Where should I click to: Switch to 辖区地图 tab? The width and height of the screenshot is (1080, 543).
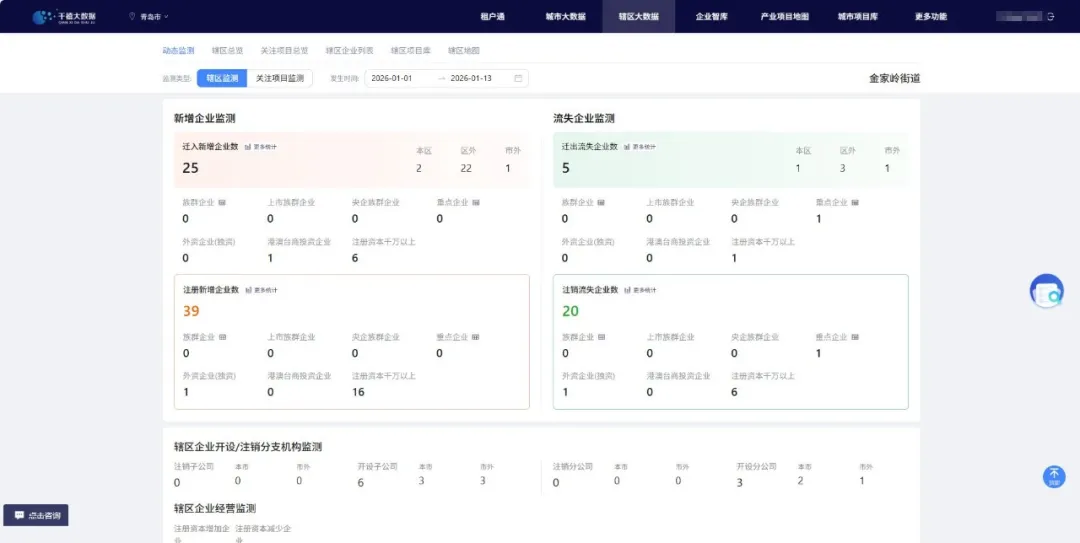click(x=464, y=50)
